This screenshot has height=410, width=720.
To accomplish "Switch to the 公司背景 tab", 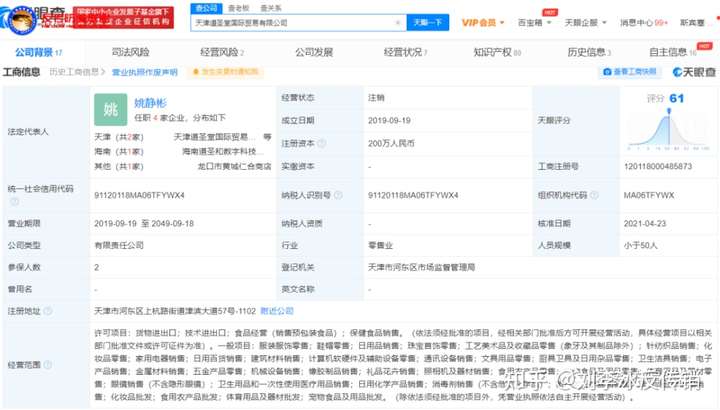I will click(x=39, y=52).
